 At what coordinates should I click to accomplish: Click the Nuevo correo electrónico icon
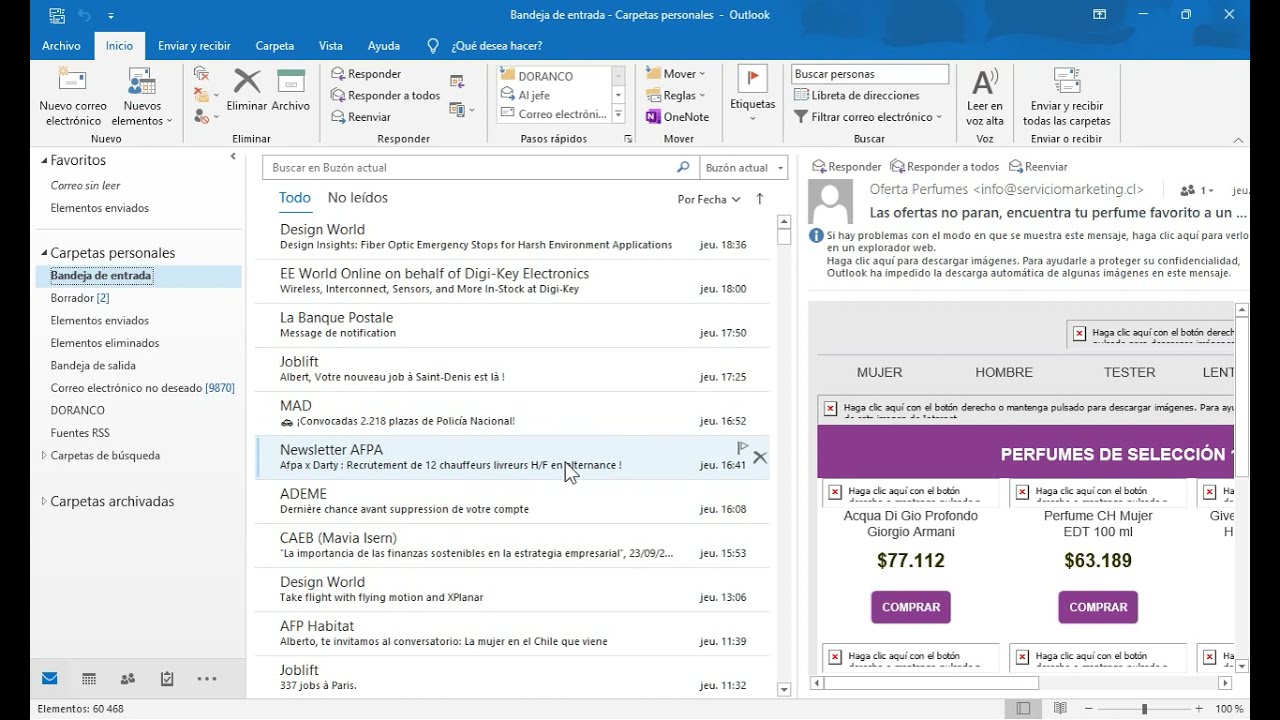point(73,82)
